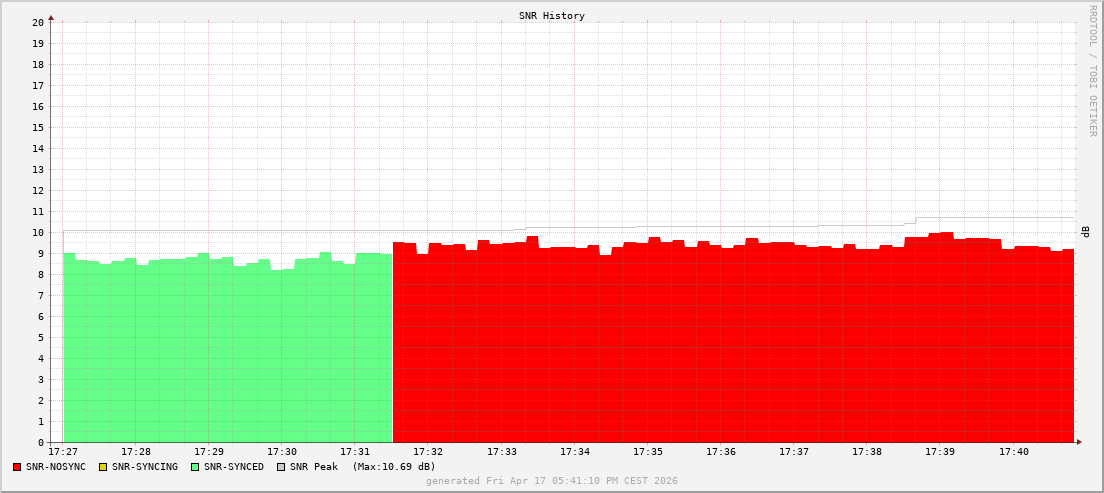The height and width of the screenshot is (493, 1104).
Task: Click the x-axis arrow at right end
Action: tap(1079, 442)
